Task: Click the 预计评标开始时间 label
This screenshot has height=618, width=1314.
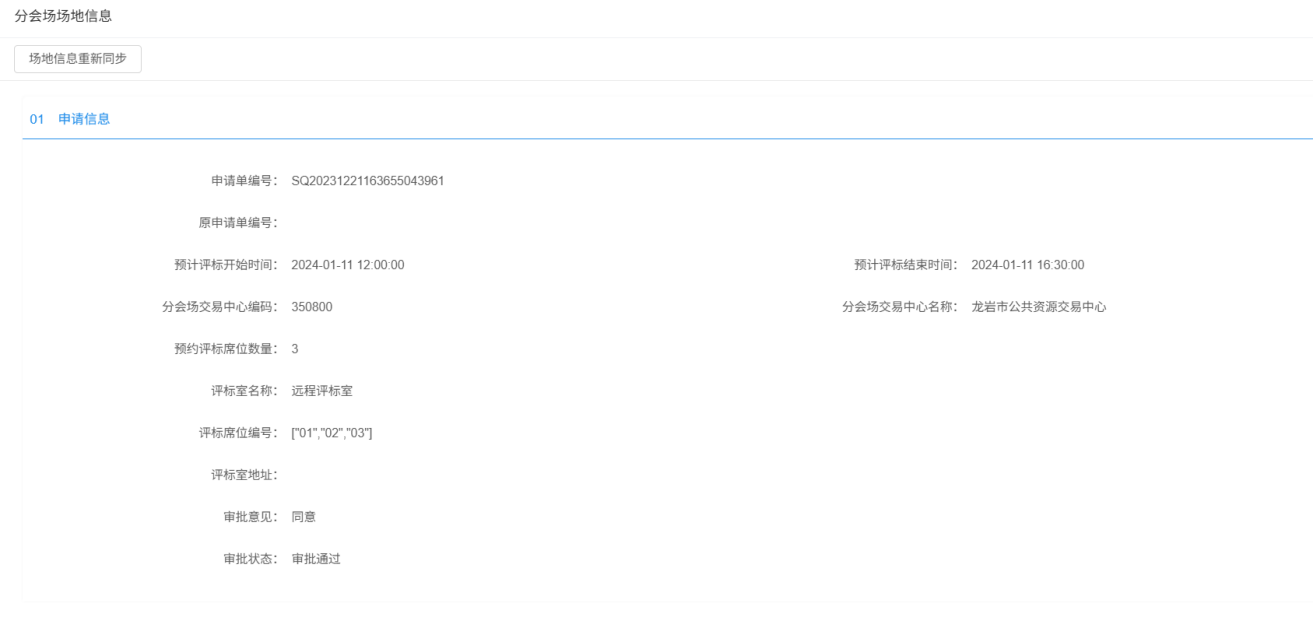Action: tap(226, 265)
